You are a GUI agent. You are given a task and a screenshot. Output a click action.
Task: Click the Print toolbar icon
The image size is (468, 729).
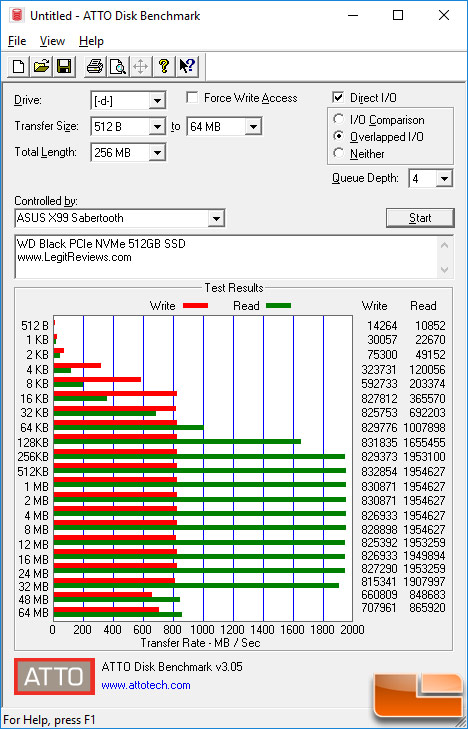point(95,66)
